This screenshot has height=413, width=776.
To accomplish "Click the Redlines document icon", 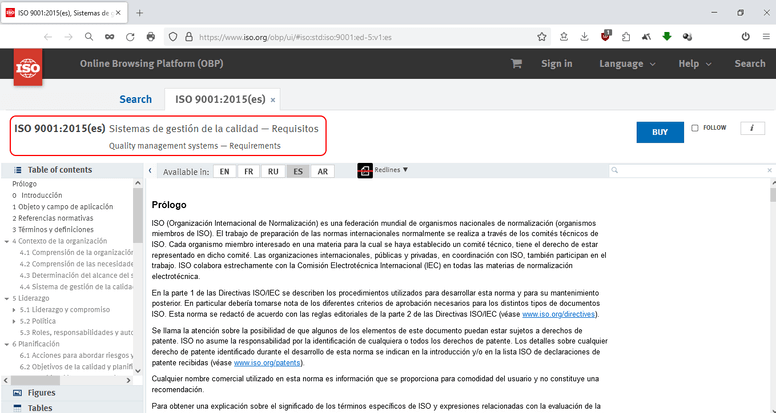I will pos(365,171).
